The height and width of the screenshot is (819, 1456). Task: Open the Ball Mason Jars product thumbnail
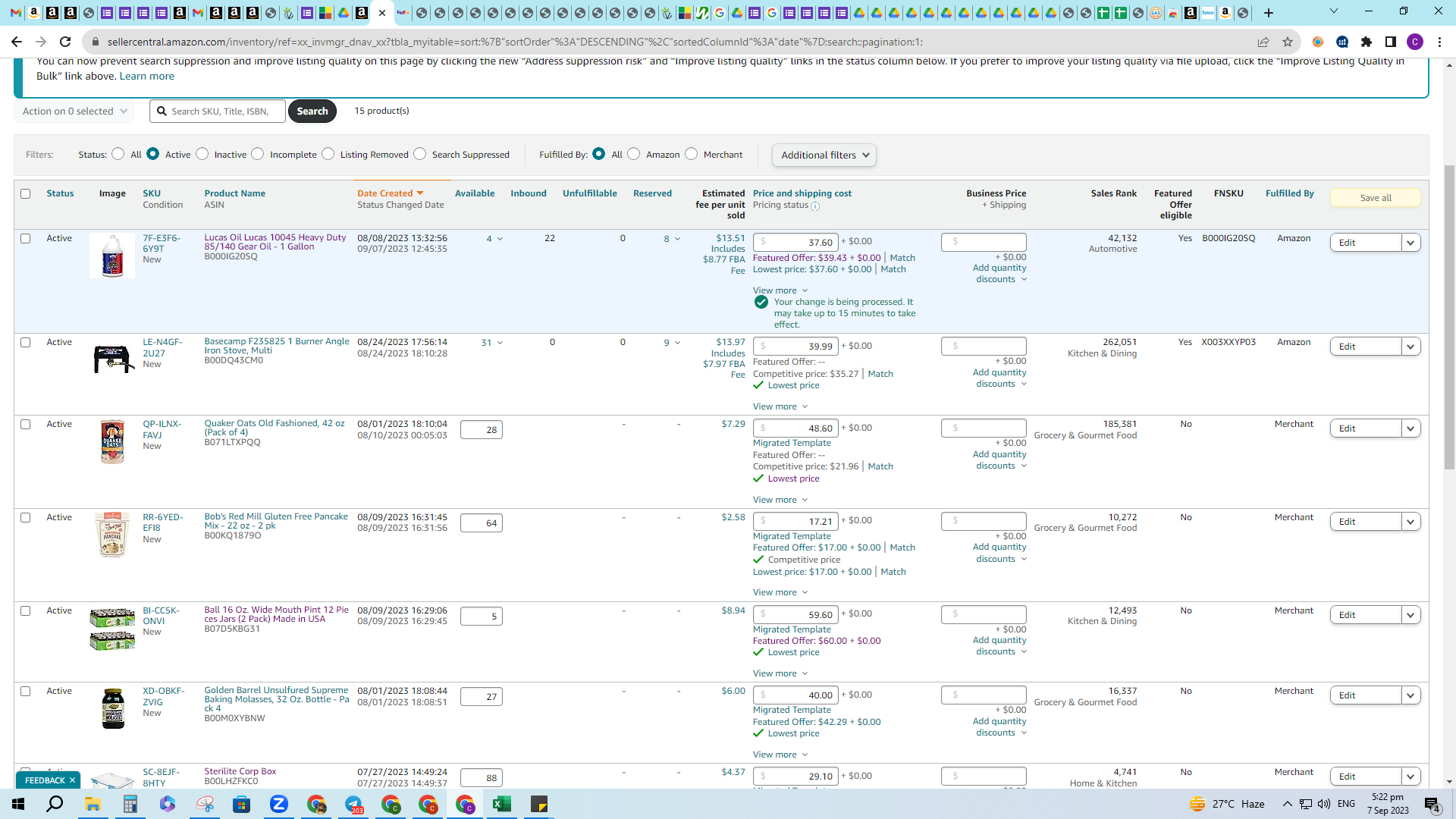pyautogui.click(x=112, y=630)
